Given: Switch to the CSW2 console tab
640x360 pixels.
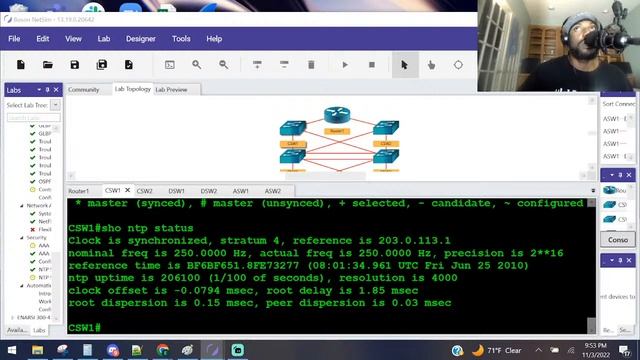Looking at the screenshot, I should [144, 191].
